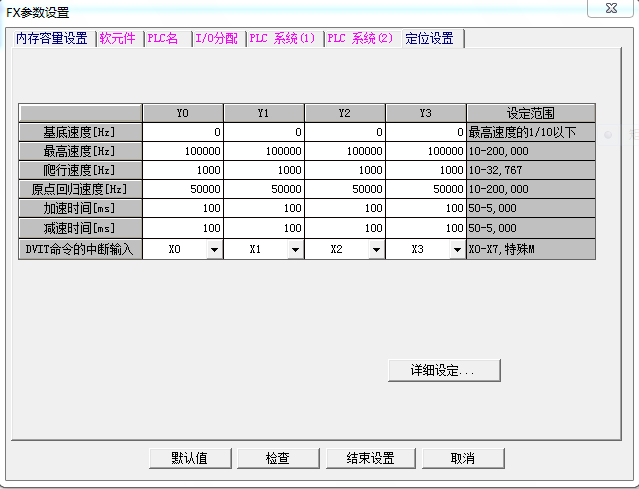639x489 pixels.
Task: Select the Y1 最高速度 input cell
Action: click(x=264, y=151)
